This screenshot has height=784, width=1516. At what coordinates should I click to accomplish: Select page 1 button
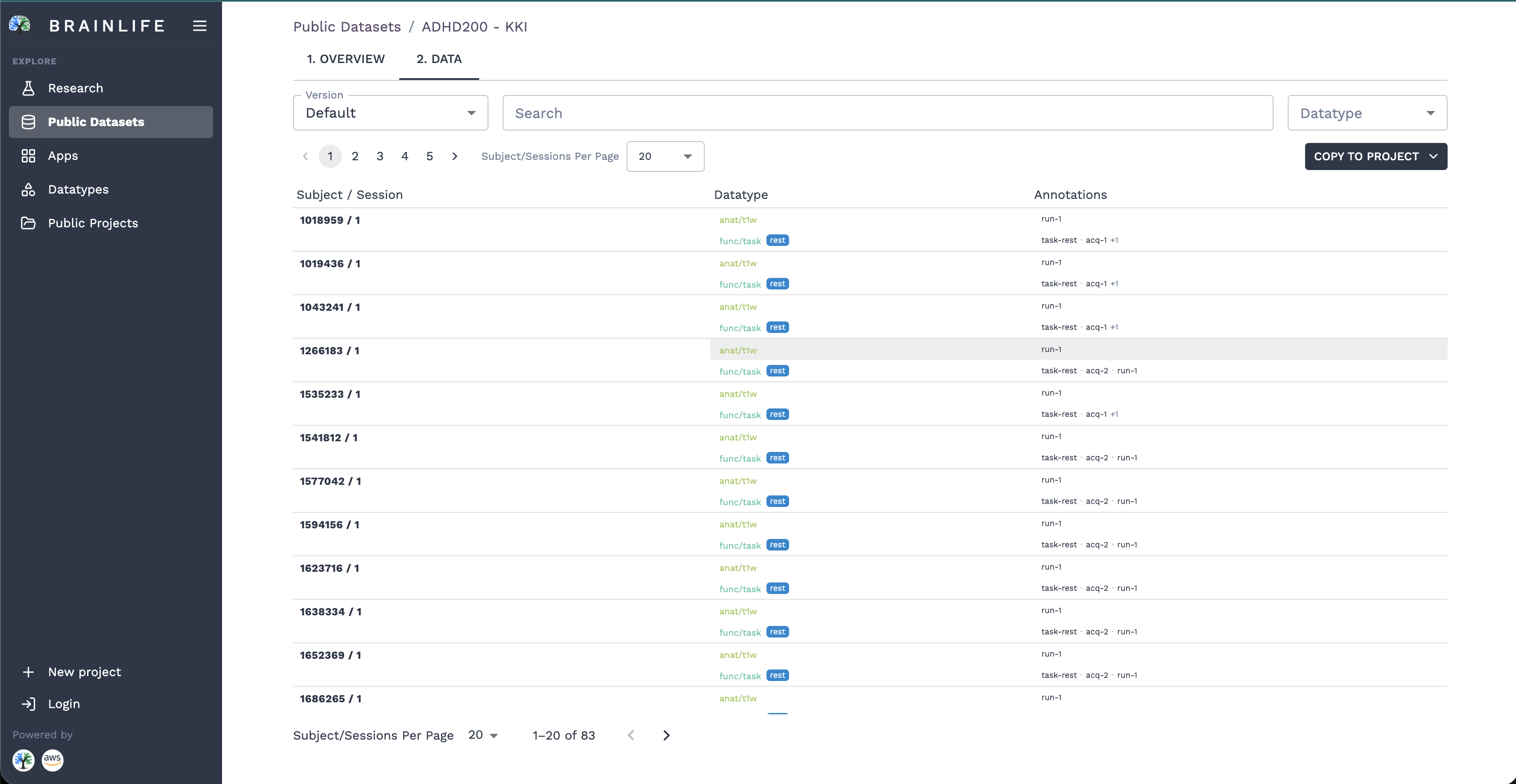click(330, 156)
